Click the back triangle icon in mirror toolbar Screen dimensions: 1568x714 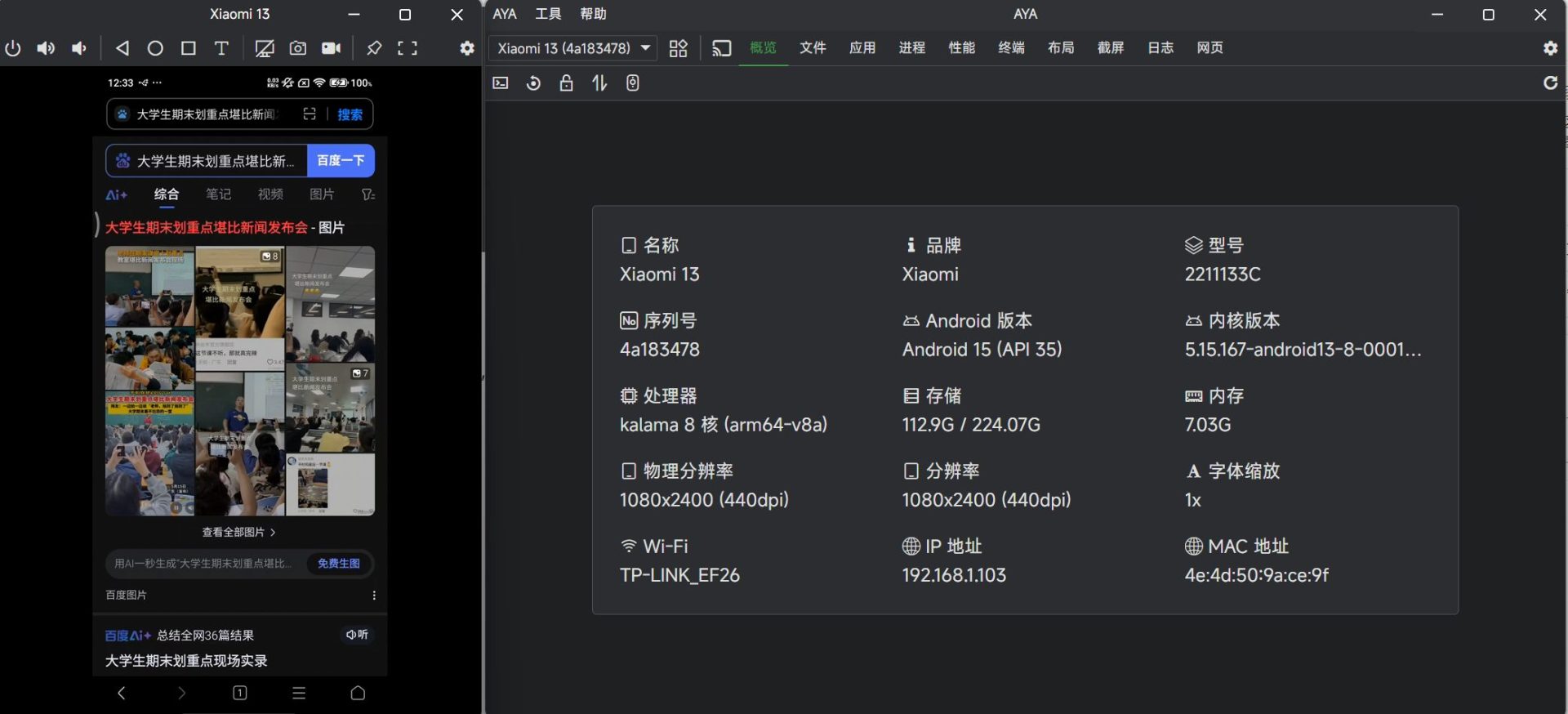pyautogui.click(x=122, y=48)
